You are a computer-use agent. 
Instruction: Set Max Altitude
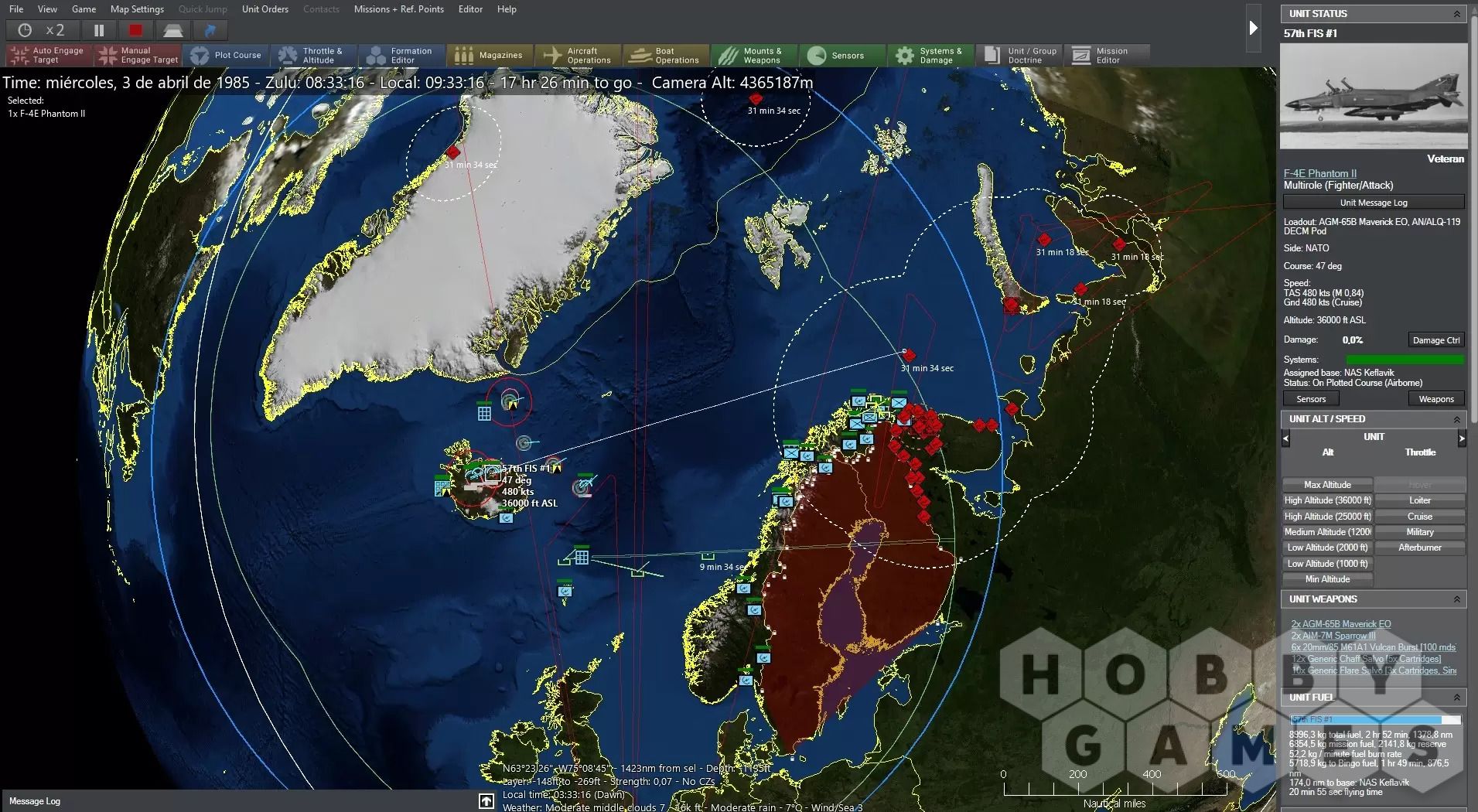click(x=1327, y=485)
